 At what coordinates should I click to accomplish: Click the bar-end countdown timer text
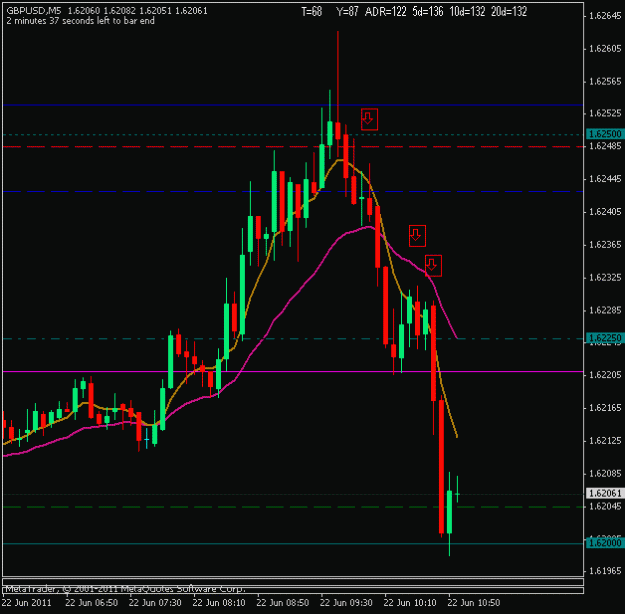pyautogui.click(x=81, y=21)
